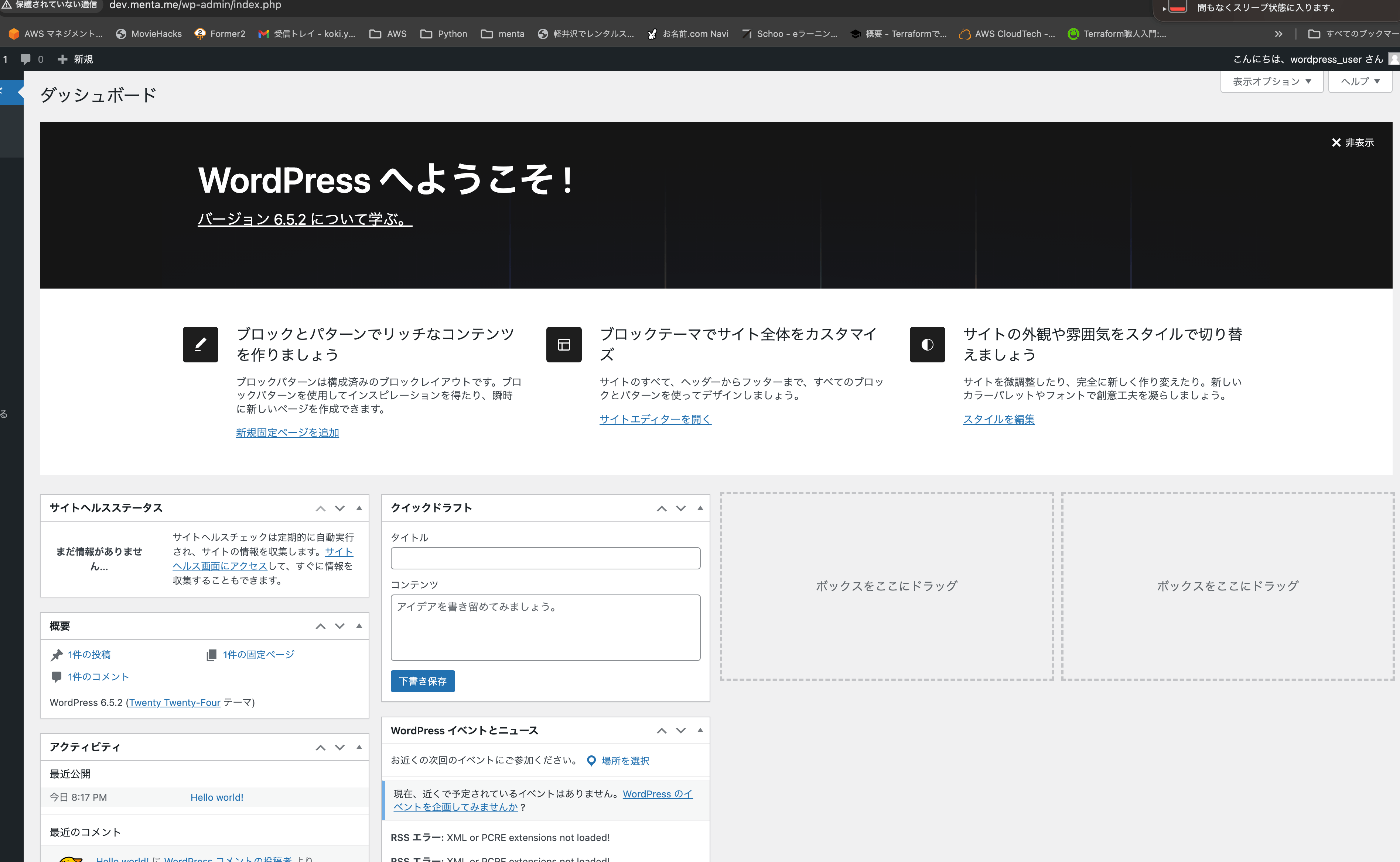1400x862 pixels.
Task: Open the Gmail inbox bookmark
Action: click(307, 34)
